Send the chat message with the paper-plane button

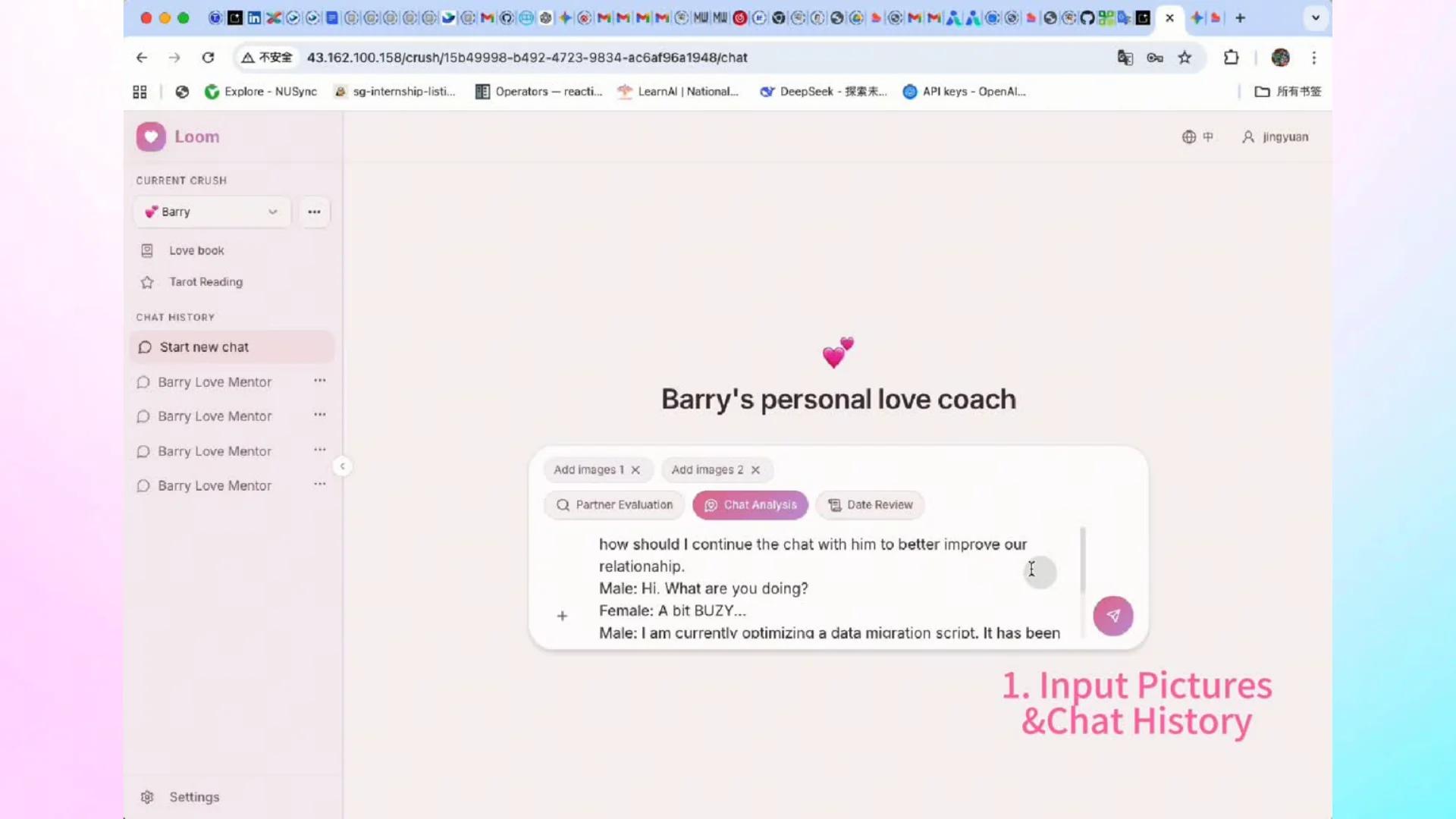click(1112, 616)
